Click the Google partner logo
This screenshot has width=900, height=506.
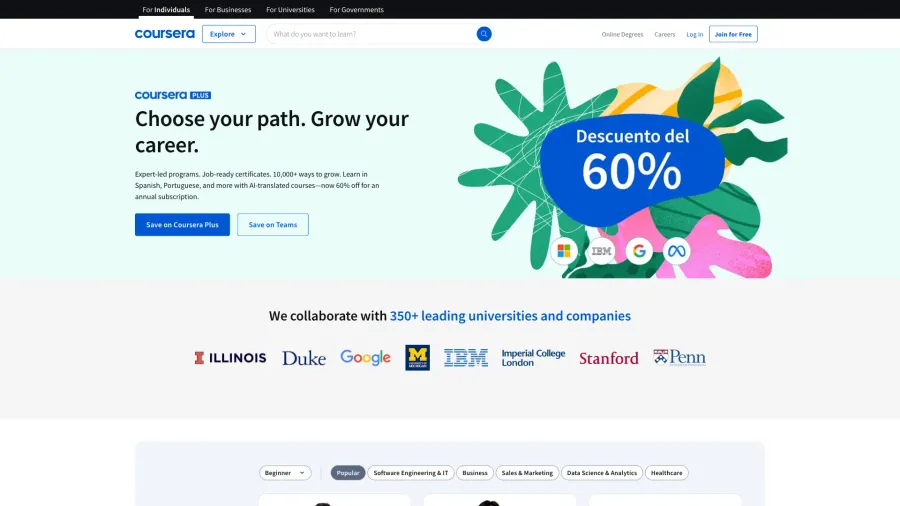365,357
